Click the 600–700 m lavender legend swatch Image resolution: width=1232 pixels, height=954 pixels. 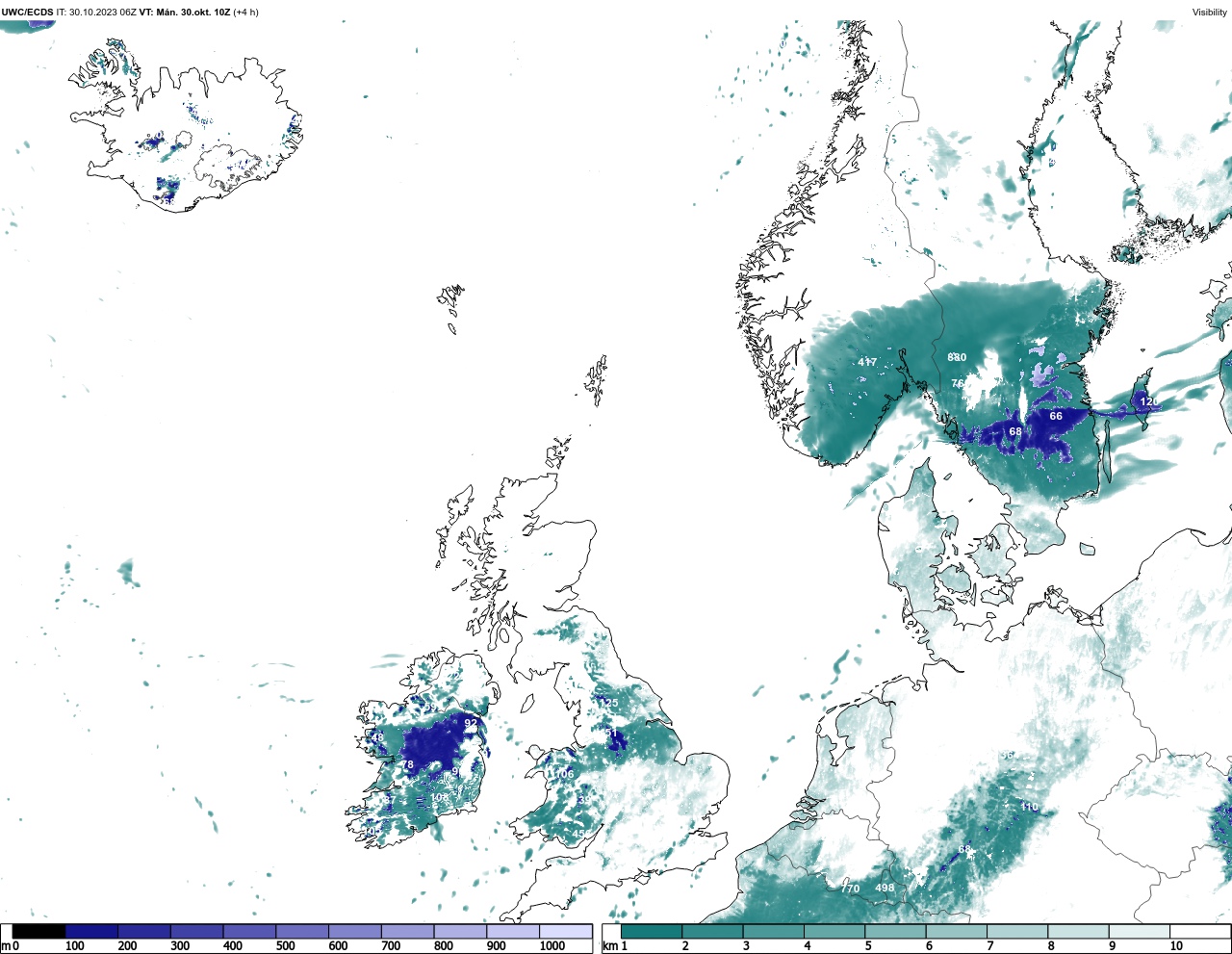click(x=355, y=931)
